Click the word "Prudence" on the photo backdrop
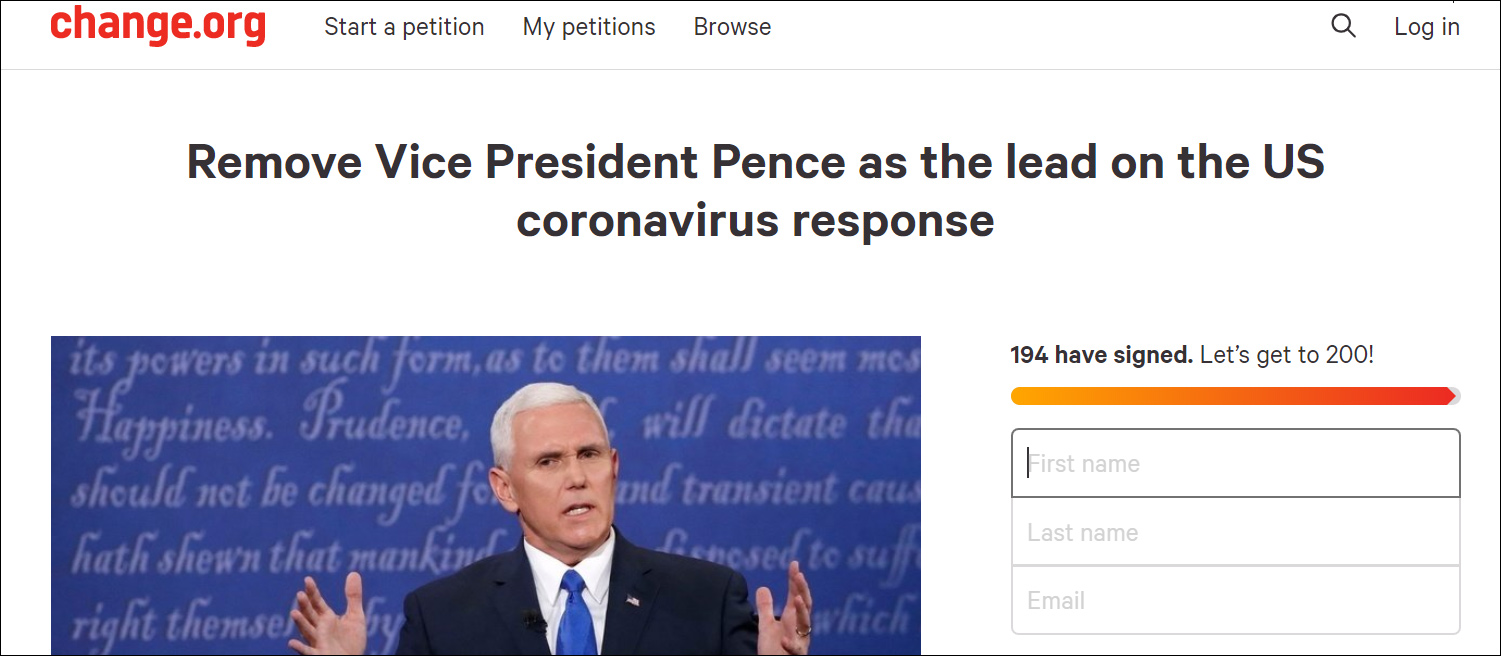The height and width of the screenshot is (656, 1501). tap(386, 426)
